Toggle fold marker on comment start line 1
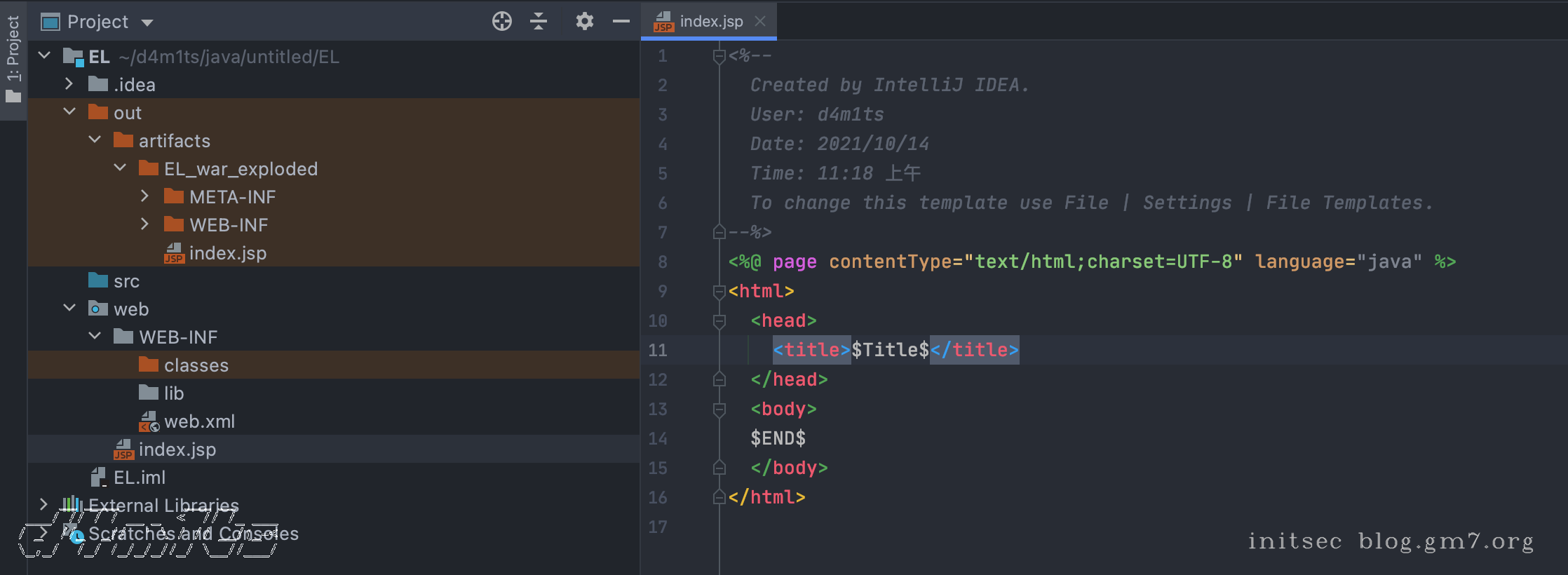 point(719,56)
